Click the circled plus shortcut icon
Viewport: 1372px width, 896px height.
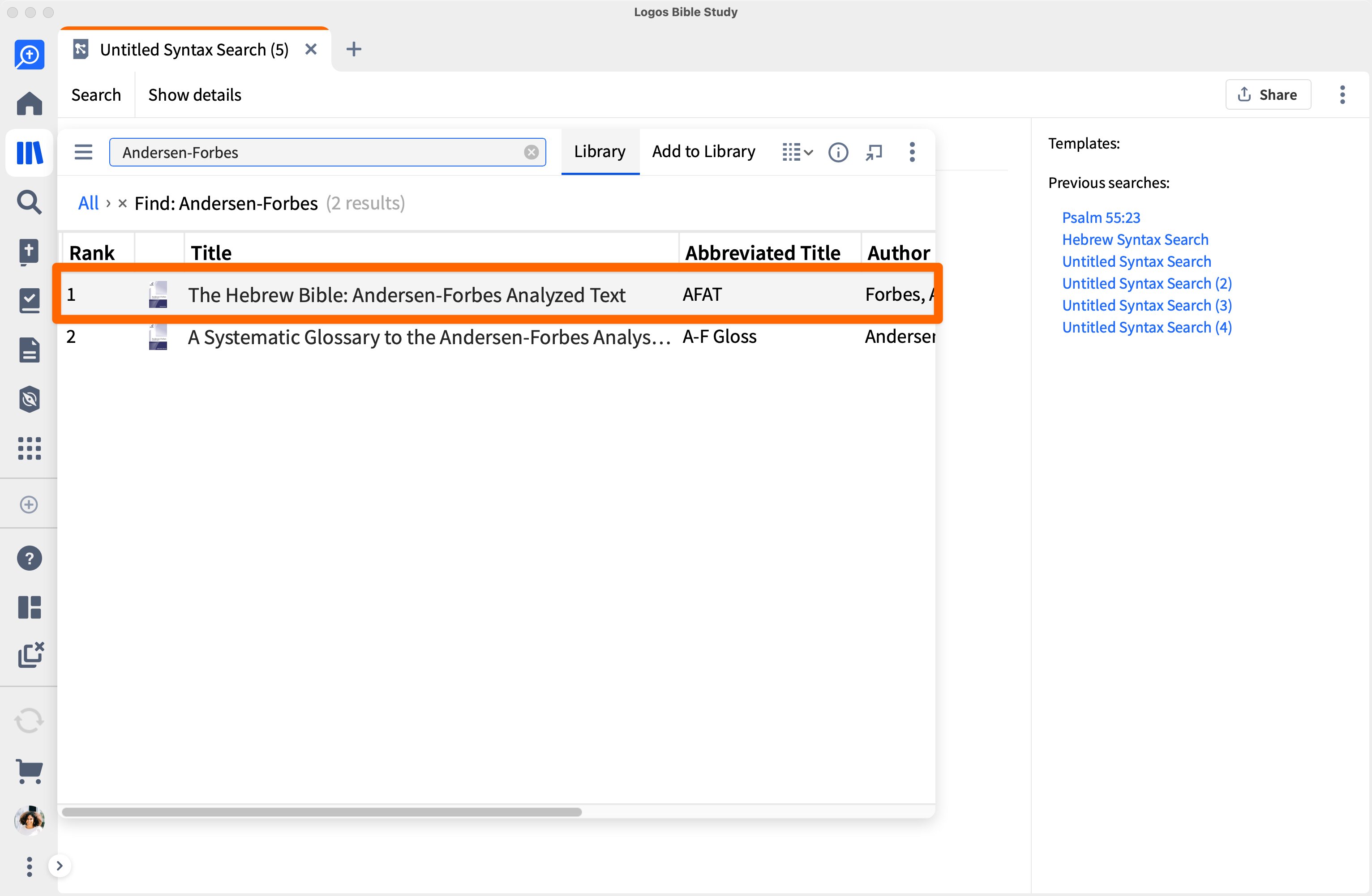[x=29, y=505]
